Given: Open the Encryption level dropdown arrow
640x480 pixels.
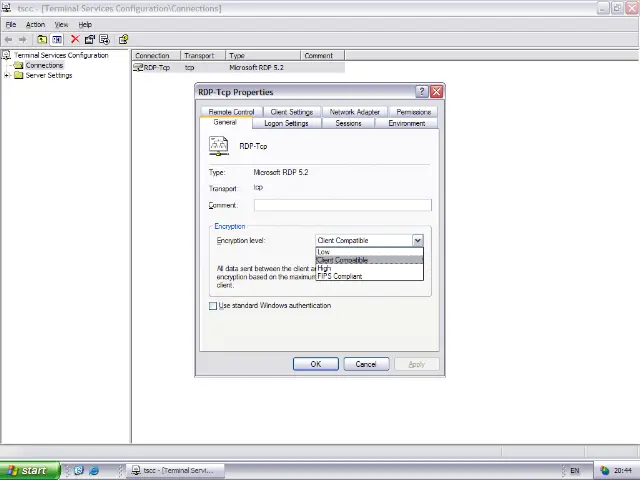Looking at the screenshot, I should coord(417,241).
